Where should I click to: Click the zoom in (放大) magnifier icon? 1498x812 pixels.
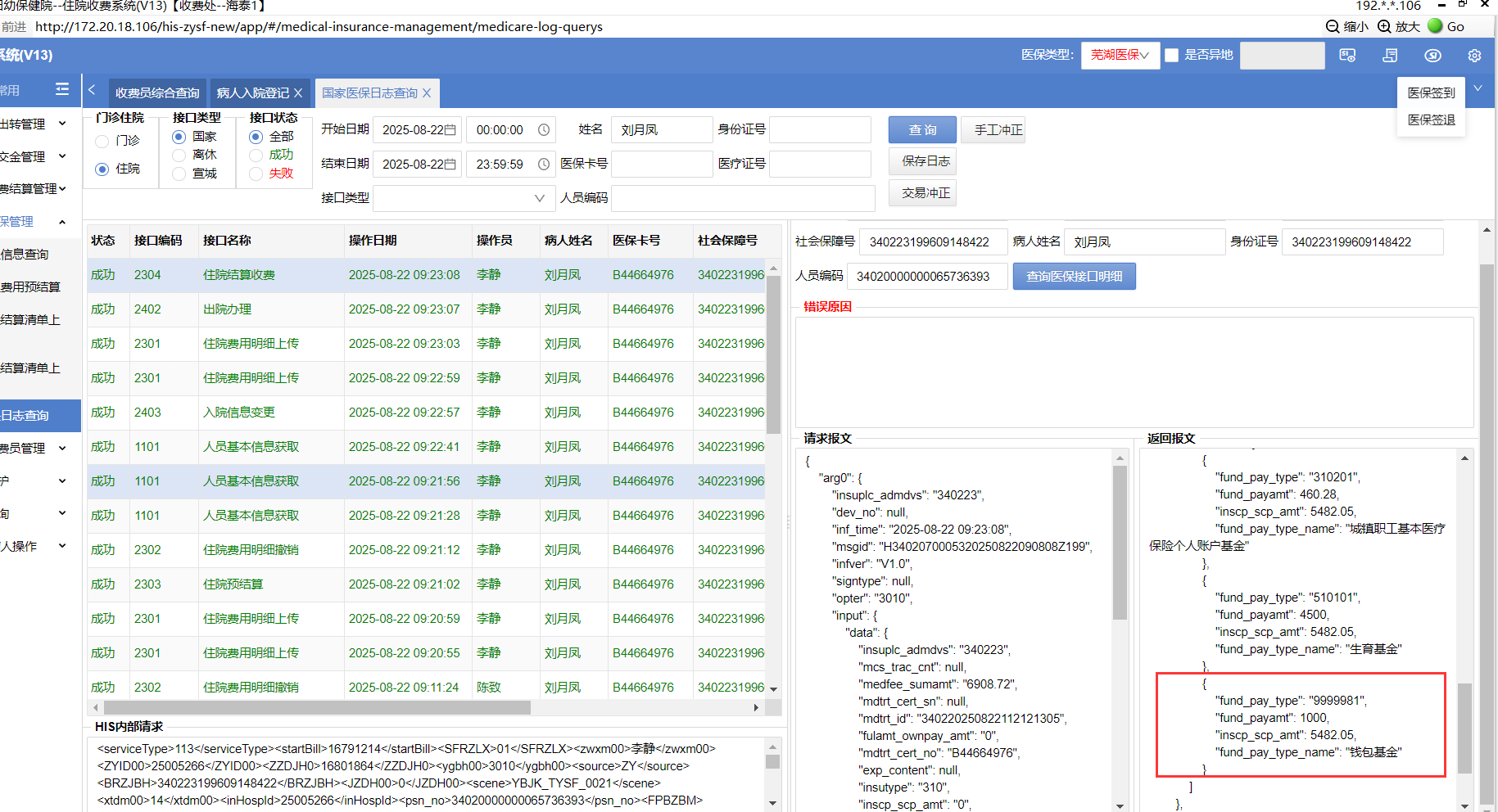click(x=1384, y=26)
